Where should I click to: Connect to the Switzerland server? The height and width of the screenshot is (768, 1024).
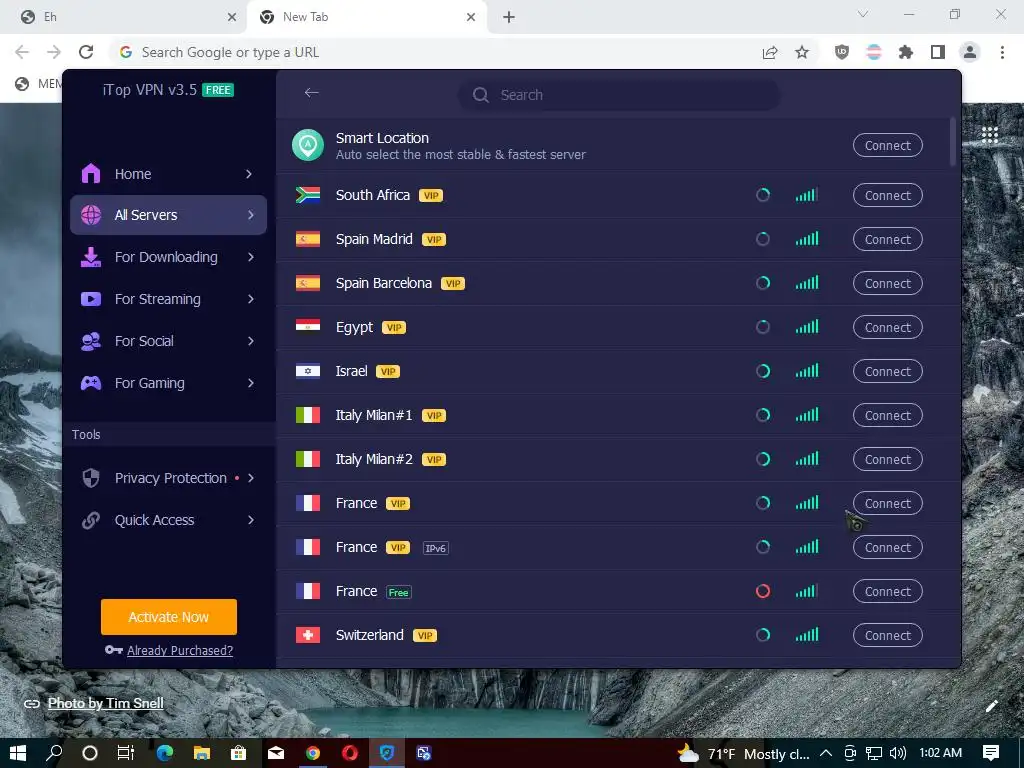(x=888, y=635)
